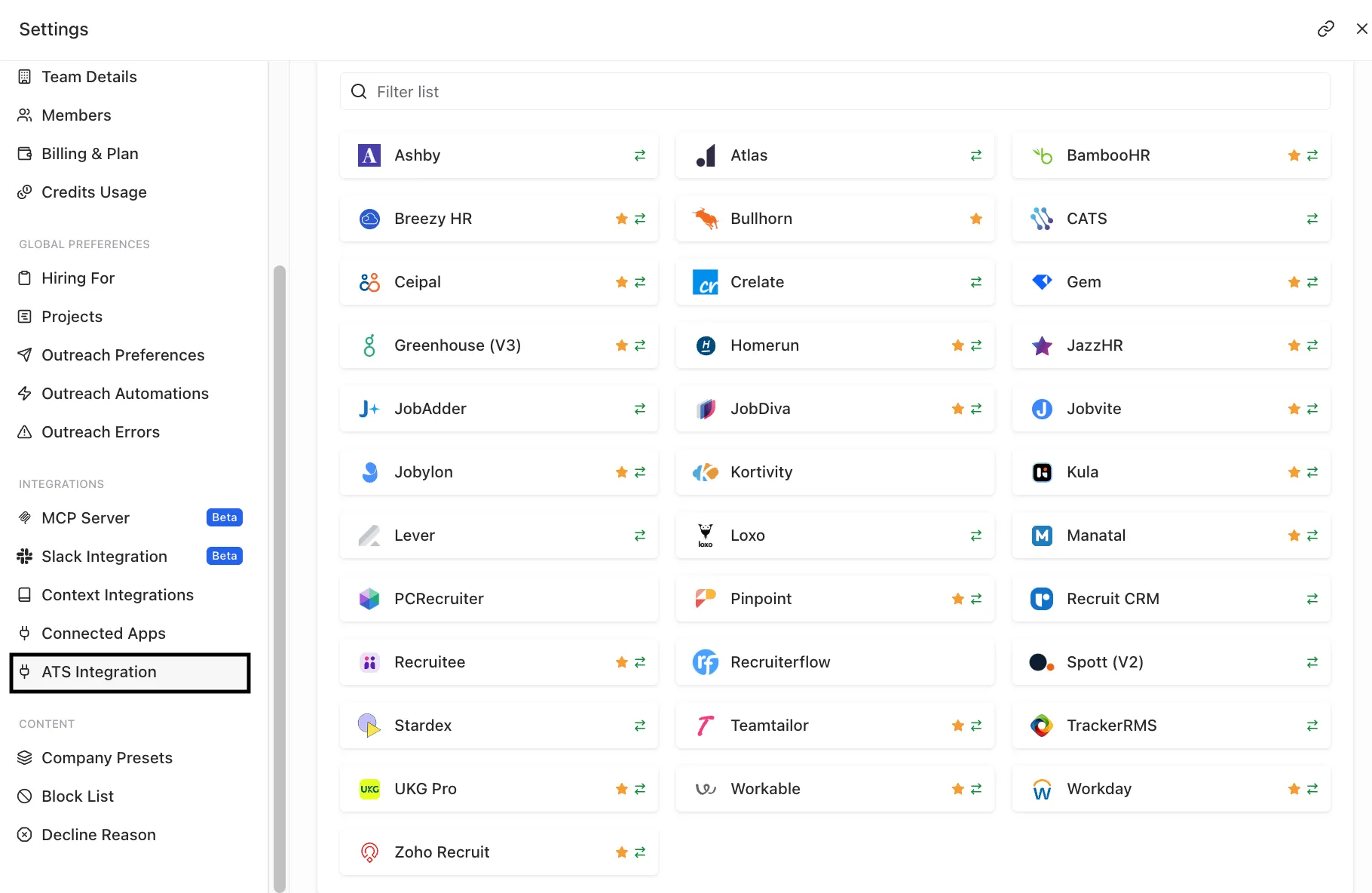
Task: Click the TrackerRMS logo icon
Action: pos(1042,726)
